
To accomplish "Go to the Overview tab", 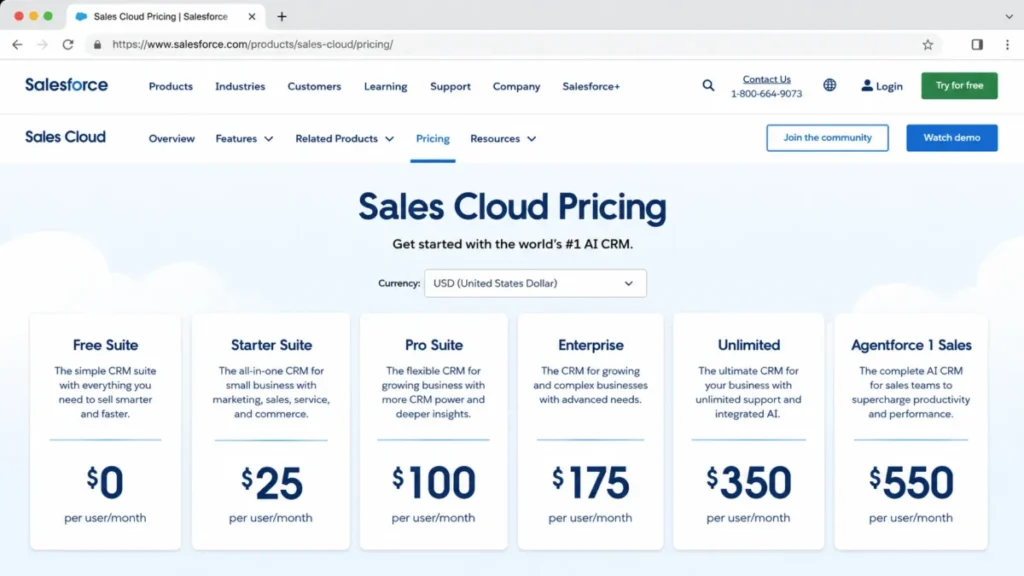I will click(171, 138).
